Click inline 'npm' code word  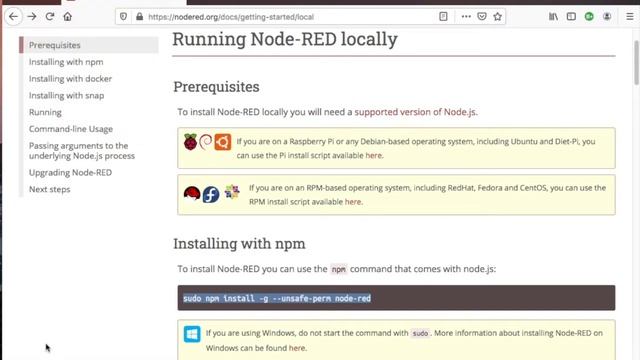coord(338,269)
